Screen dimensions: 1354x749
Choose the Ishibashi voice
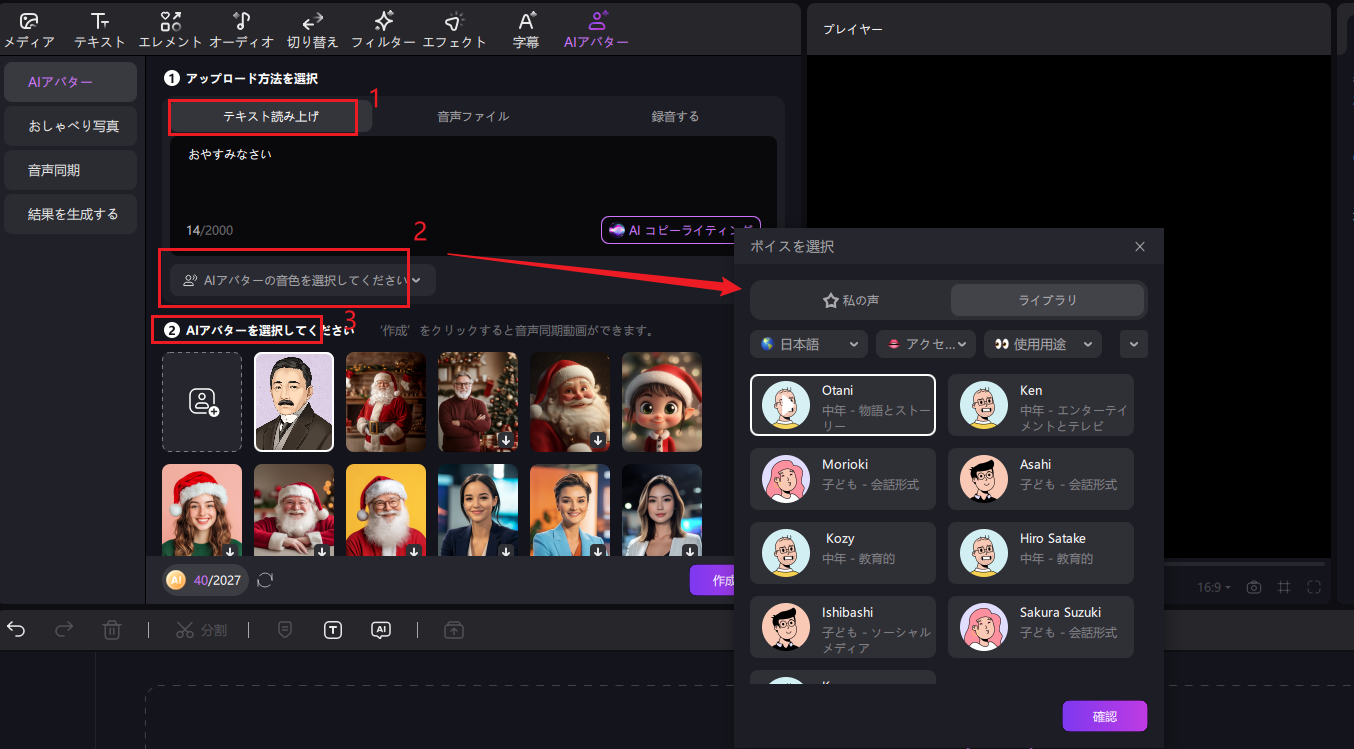tap(842, 627)
